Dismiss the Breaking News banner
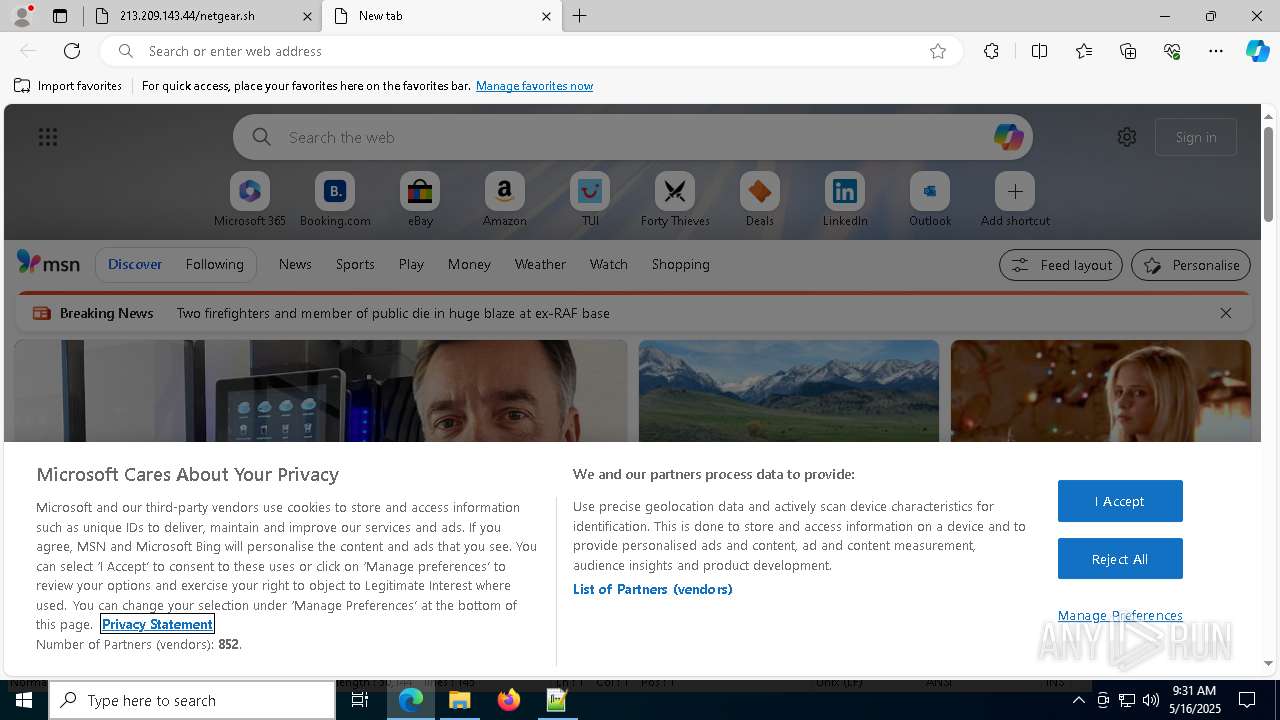Screen dimensions: 1280x720 tap(1226, 313)
